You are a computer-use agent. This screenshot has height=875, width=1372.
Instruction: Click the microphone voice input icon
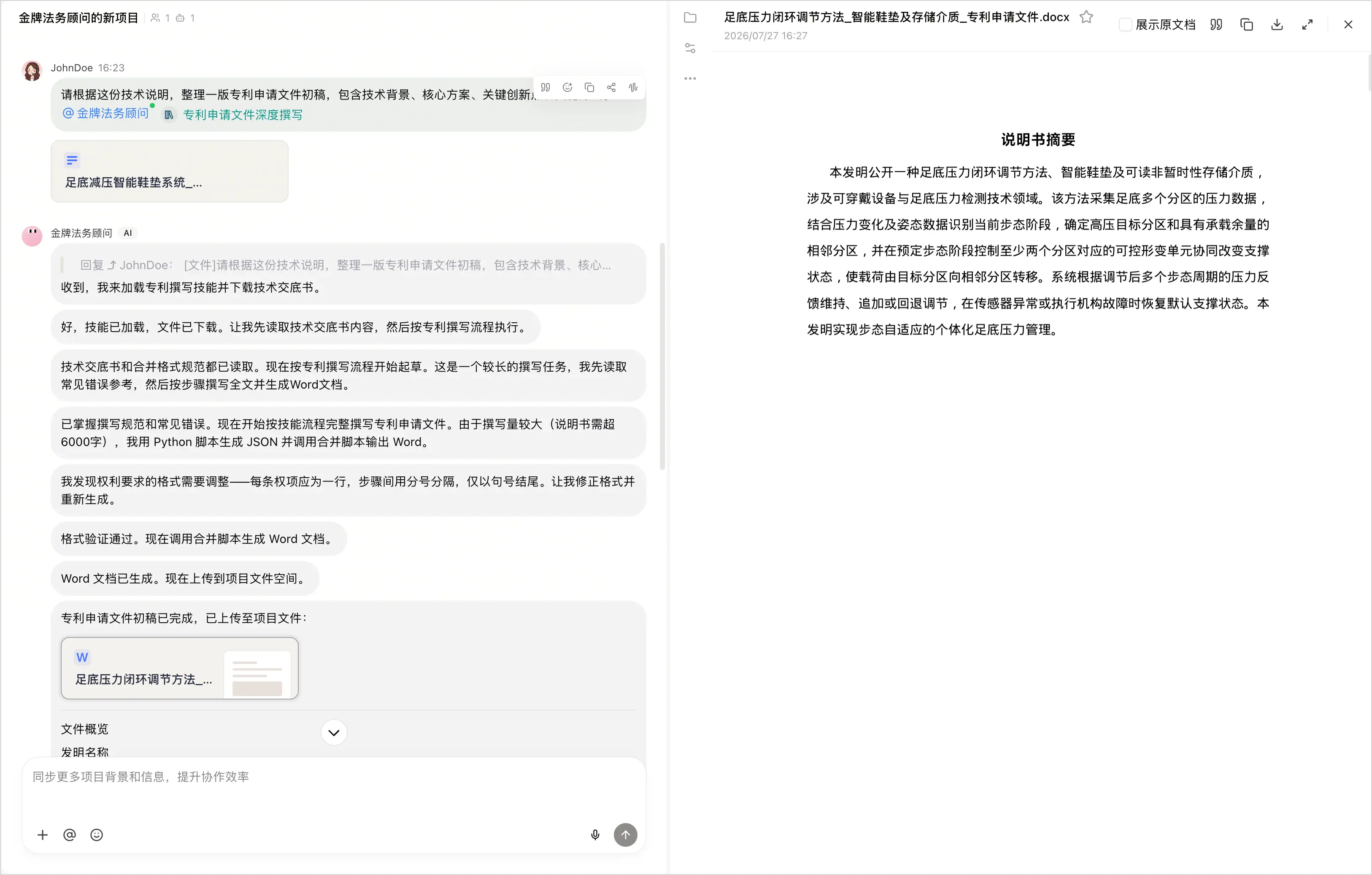pyautogui.click(x=595, y=834)
